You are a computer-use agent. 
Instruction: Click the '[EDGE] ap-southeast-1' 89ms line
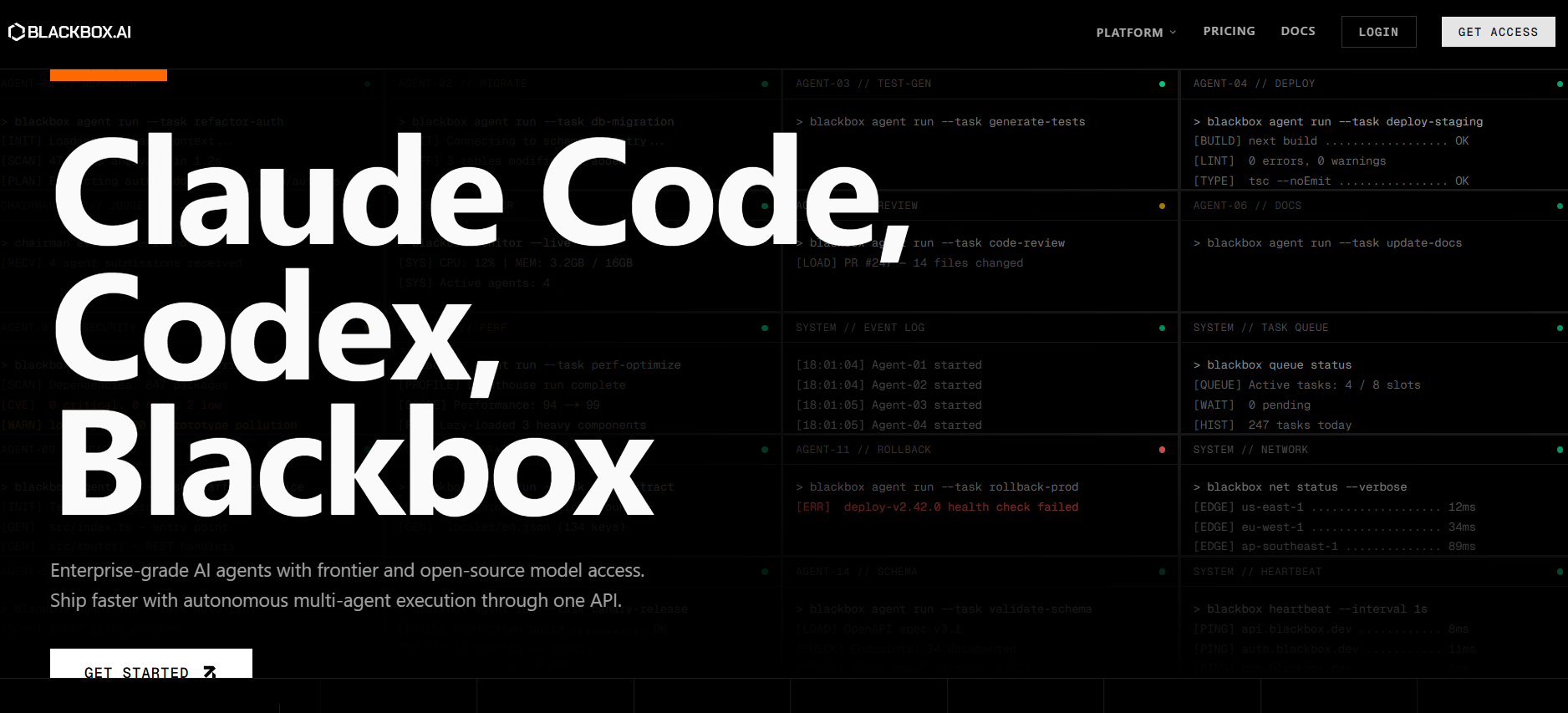1334,547
